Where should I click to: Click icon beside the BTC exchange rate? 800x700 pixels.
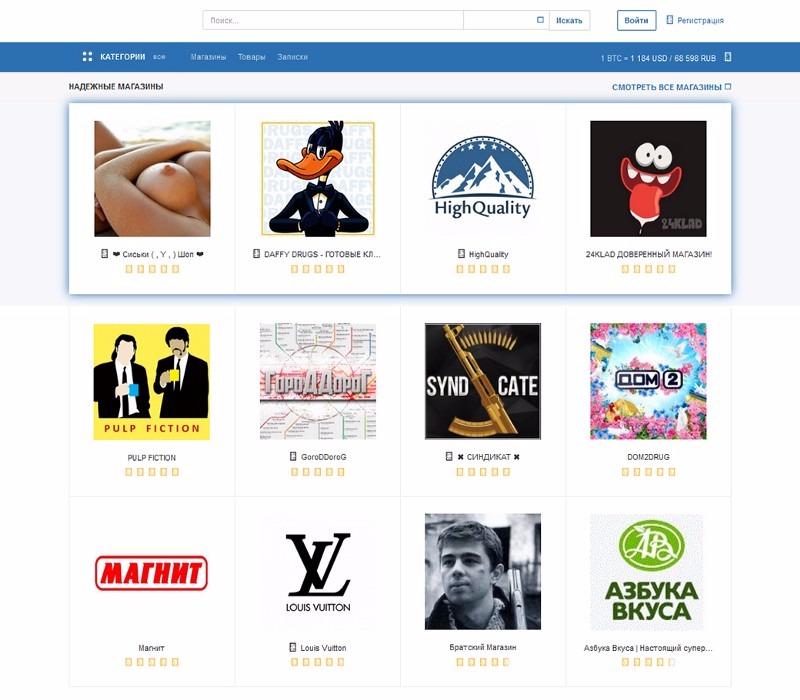[x=728, y=57]
